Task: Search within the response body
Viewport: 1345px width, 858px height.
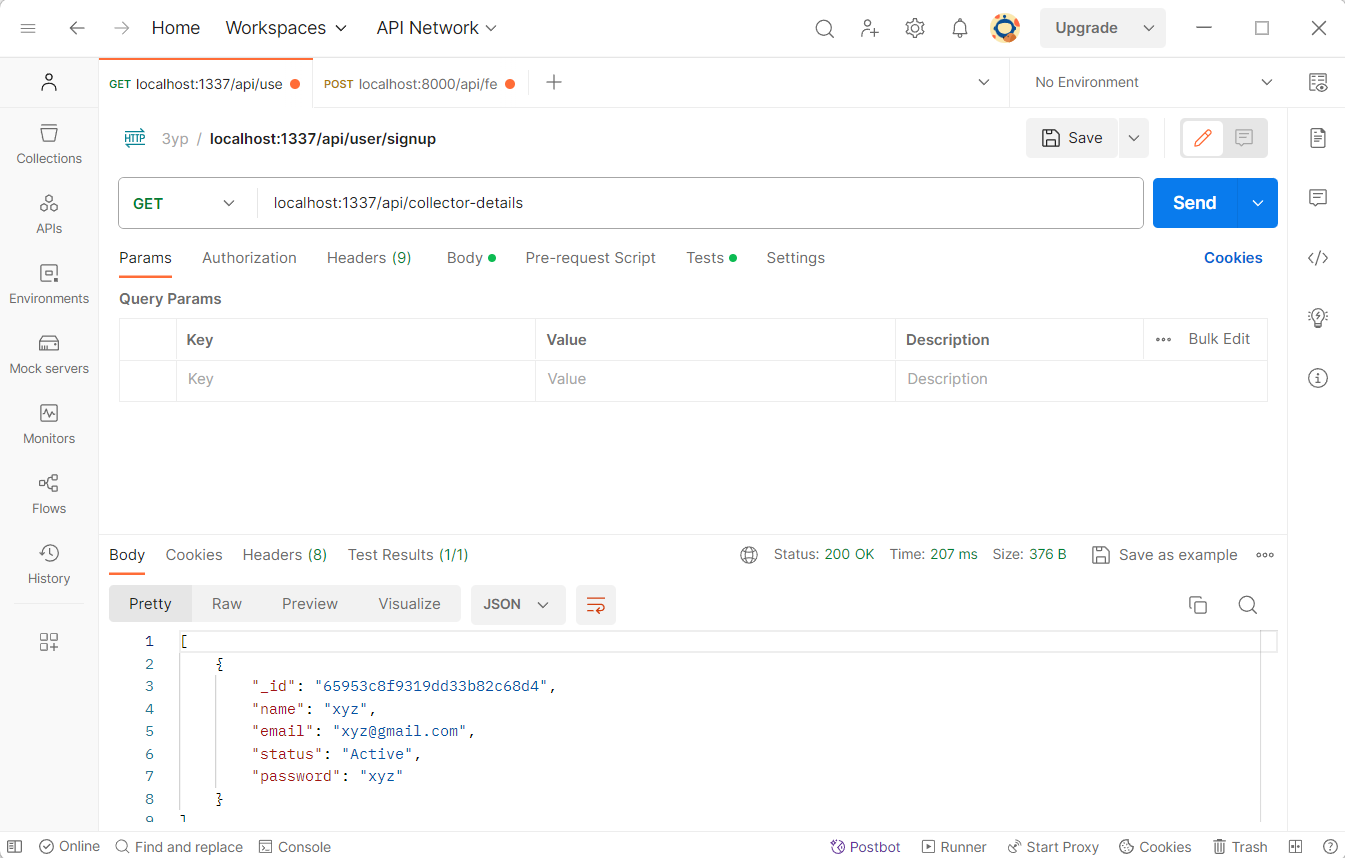Action: click(1248, 605)
